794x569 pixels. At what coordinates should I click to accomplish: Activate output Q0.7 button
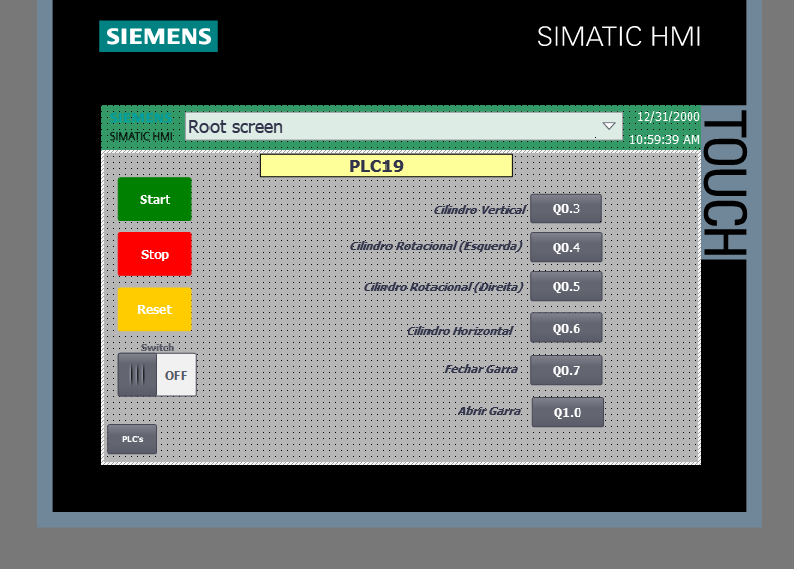point(566,370)
